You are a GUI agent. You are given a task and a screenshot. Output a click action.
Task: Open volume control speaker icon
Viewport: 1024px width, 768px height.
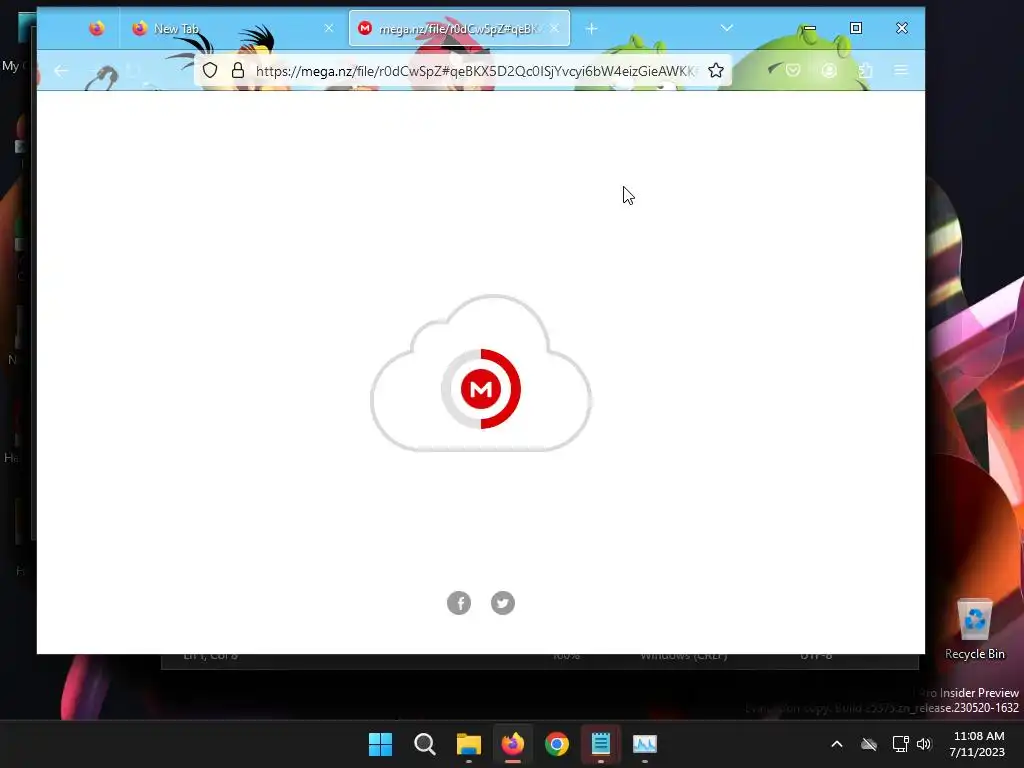pos(923,744)
